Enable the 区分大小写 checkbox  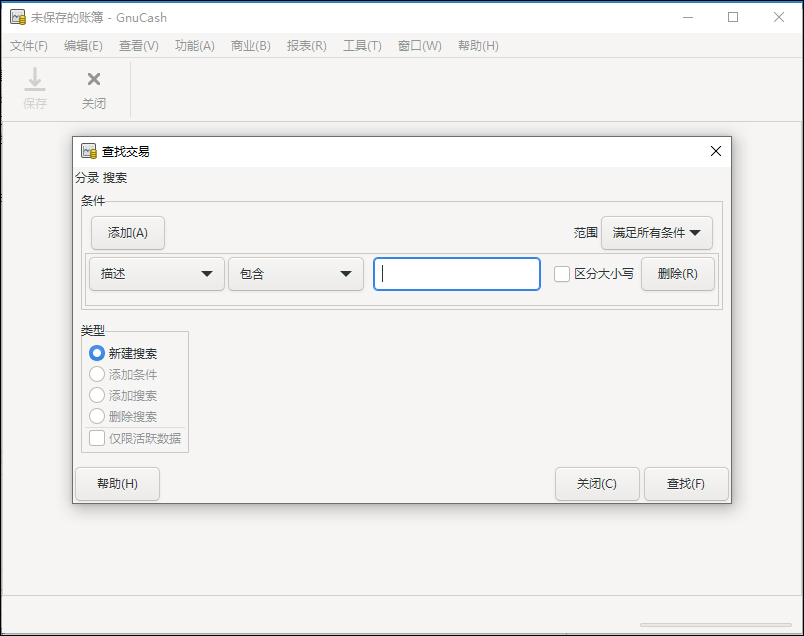pyautogui.click(x=562, y=273)
